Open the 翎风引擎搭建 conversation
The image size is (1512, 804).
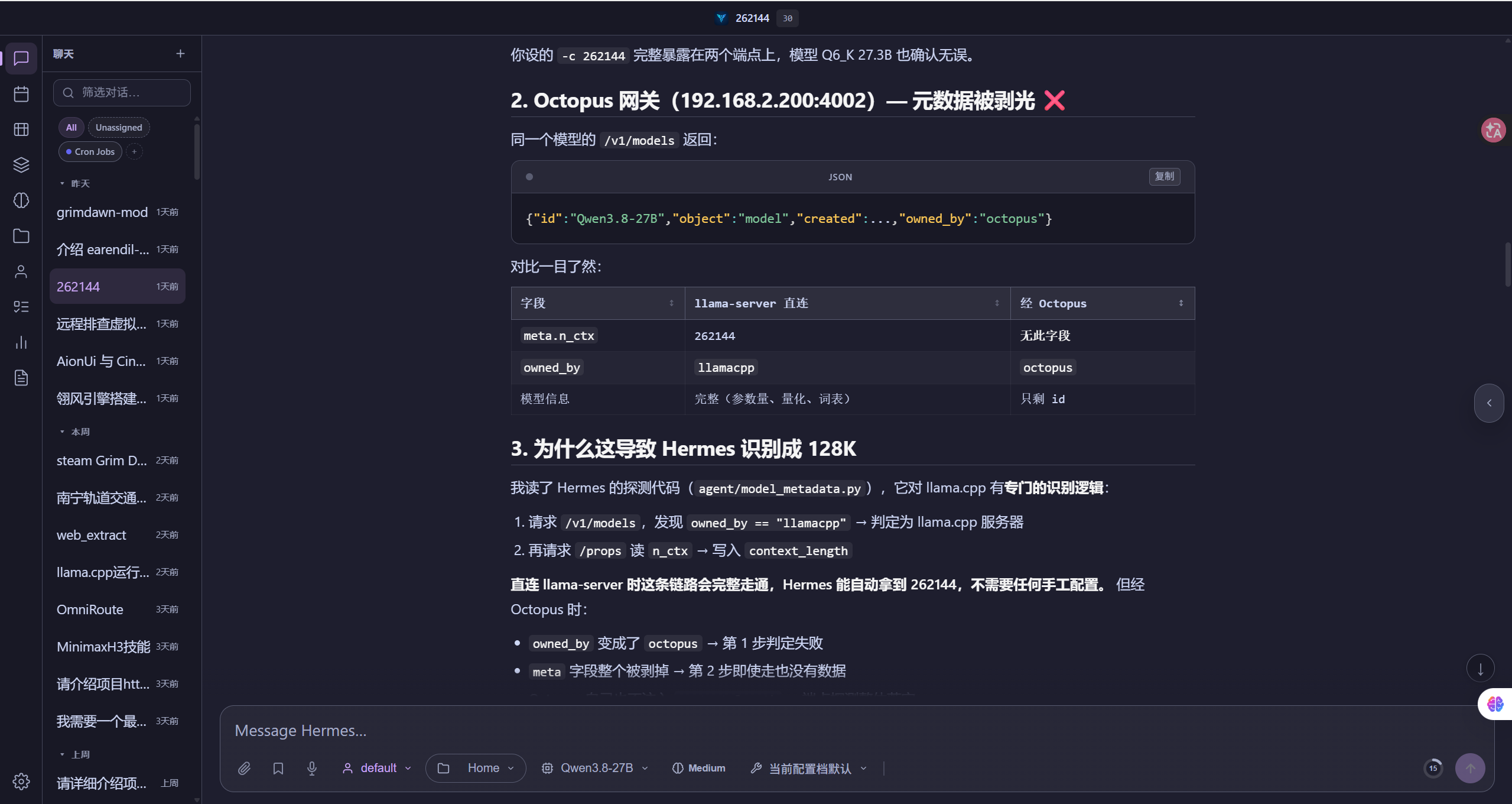coord(118,398)
